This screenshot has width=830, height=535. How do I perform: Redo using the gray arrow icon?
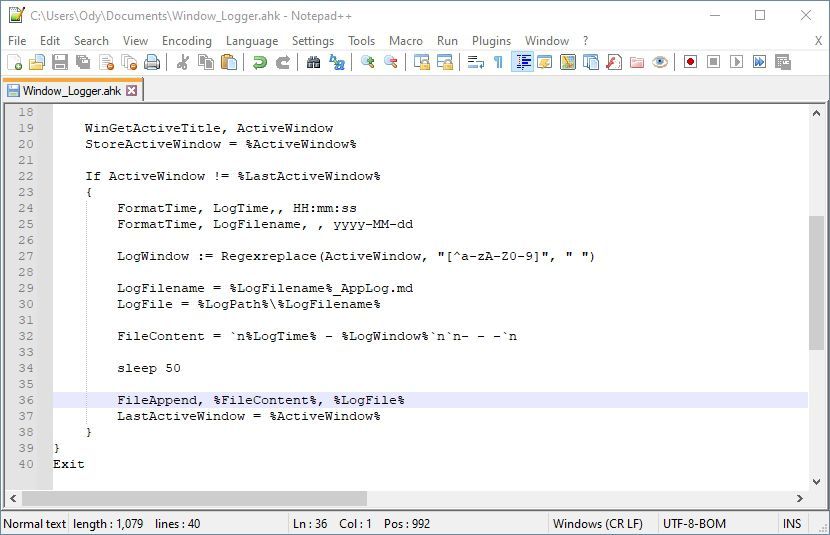point(283,62)
